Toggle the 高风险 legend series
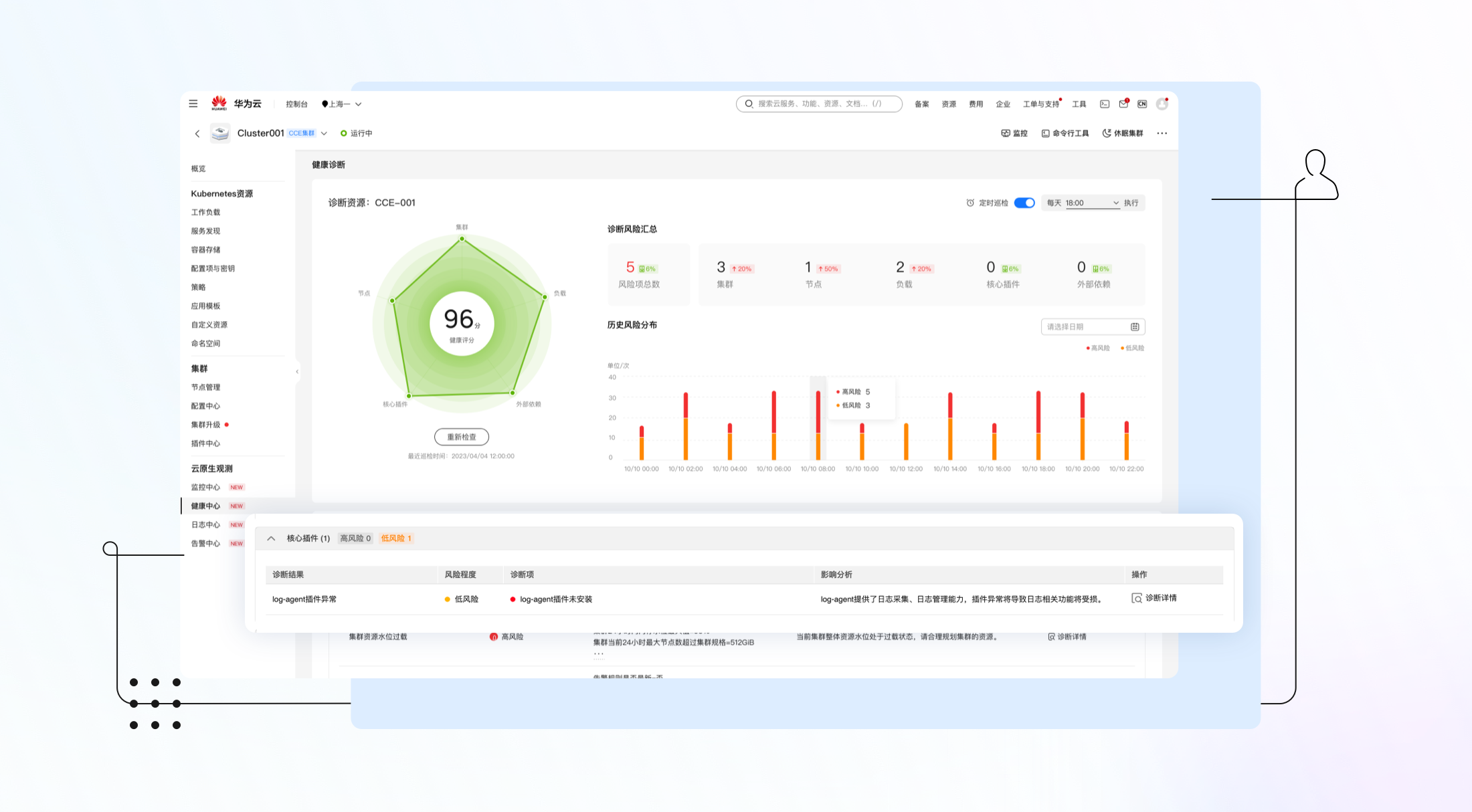1472x812 pixels. coord(1098,348)
